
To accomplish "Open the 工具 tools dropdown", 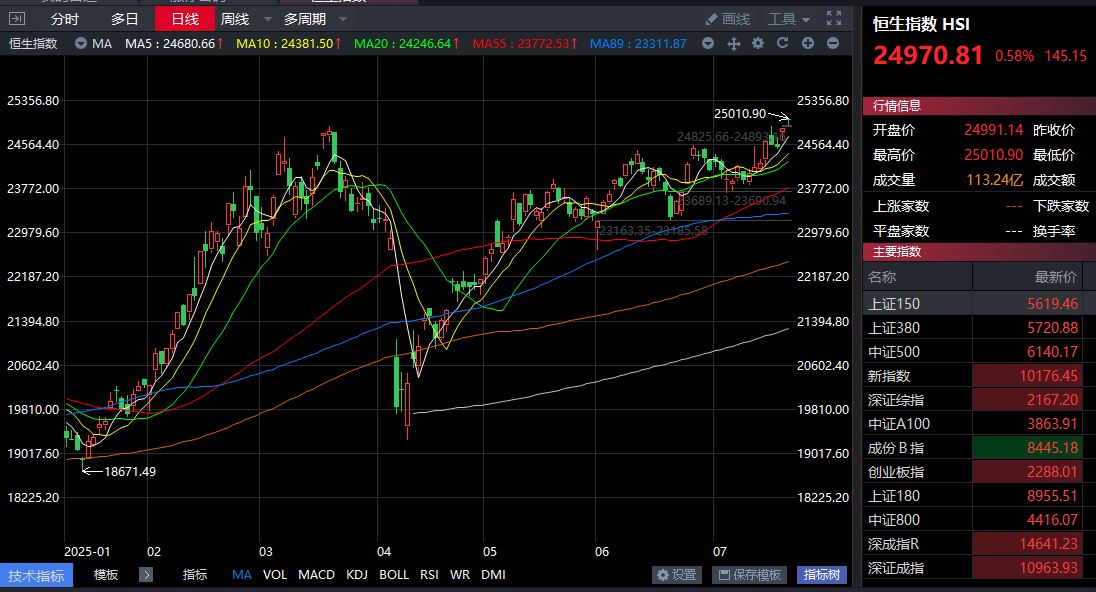I will pos(788,19).
